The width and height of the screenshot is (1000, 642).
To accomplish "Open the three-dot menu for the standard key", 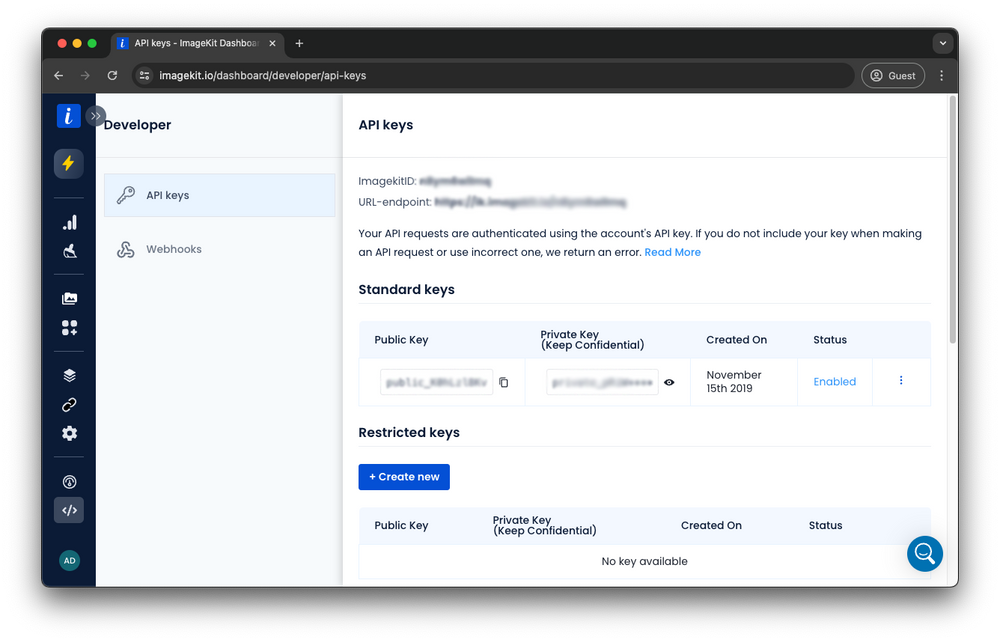I will tap(901, 381).
